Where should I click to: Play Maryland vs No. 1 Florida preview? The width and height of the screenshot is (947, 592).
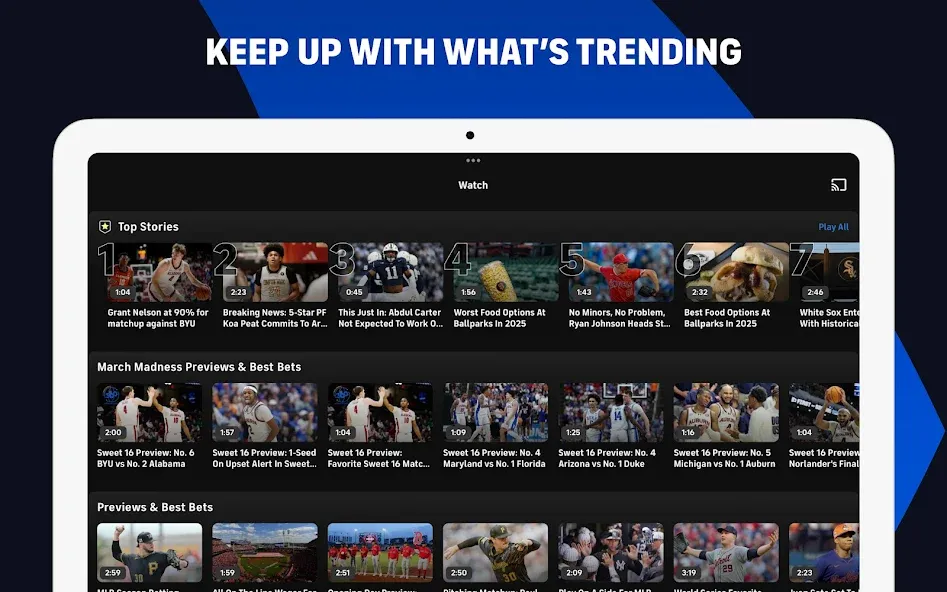pyautogui.click(x=496, y=413)
